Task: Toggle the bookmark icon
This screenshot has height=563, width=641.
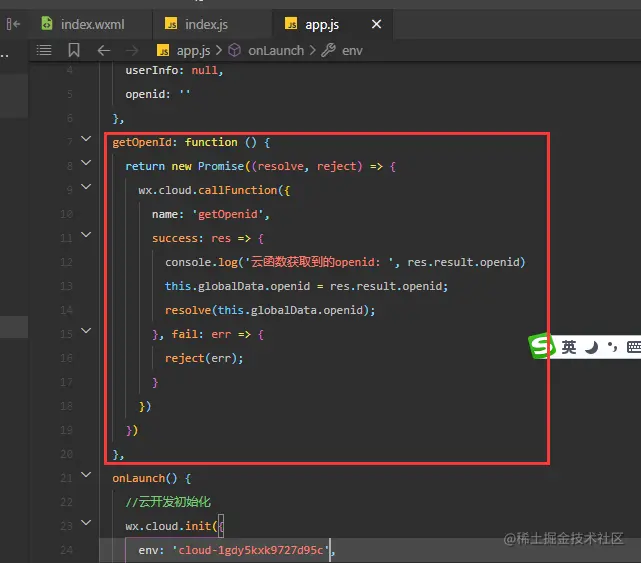Action: pyautogui.click(x=74, y=50)
